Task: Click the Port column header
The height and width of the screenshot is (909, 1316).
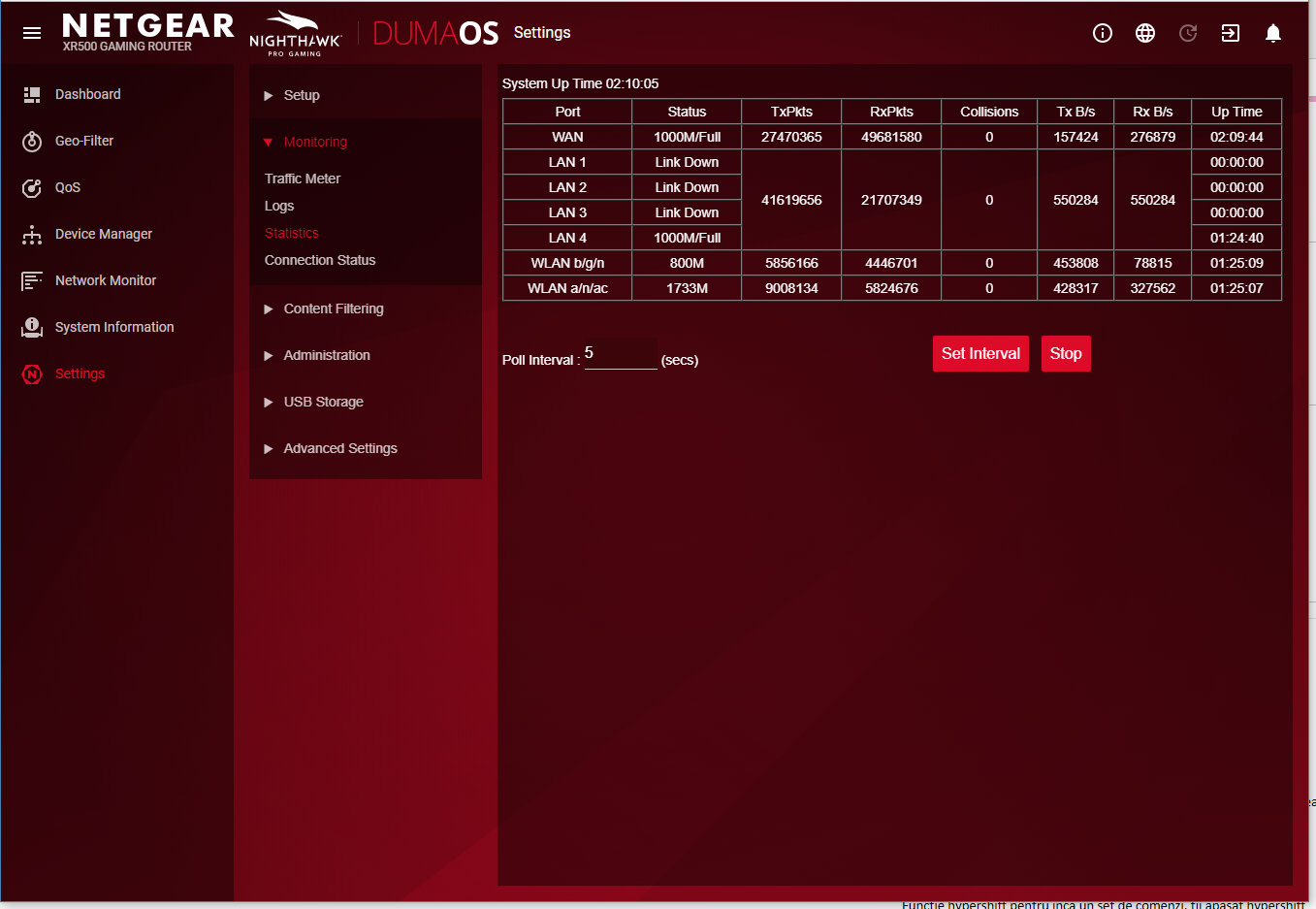Action: tap(567, 112)
